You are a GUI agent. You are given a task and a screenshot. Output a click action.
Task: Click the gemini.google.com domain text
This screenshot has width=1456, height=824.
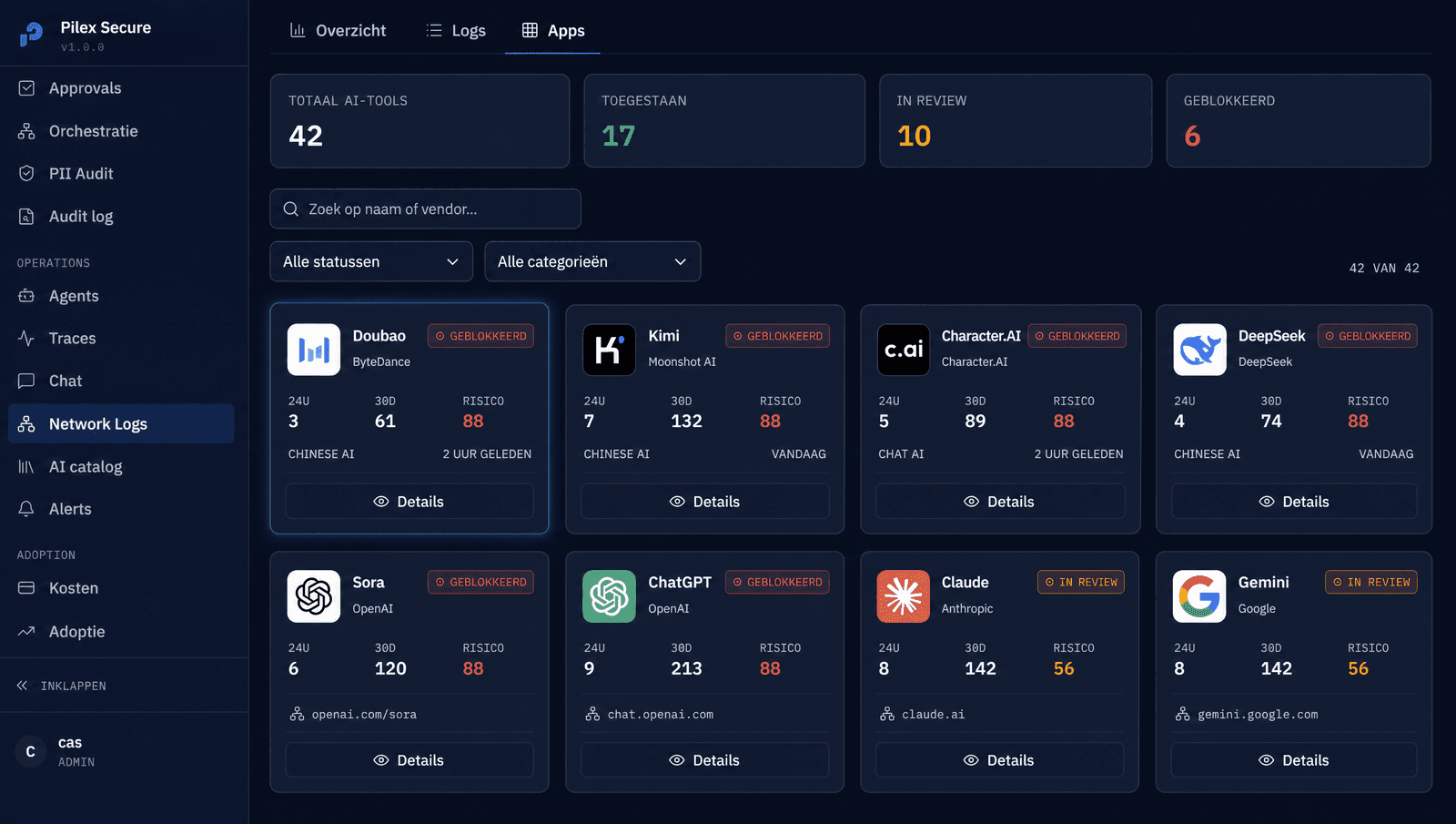coord(1258,715)
